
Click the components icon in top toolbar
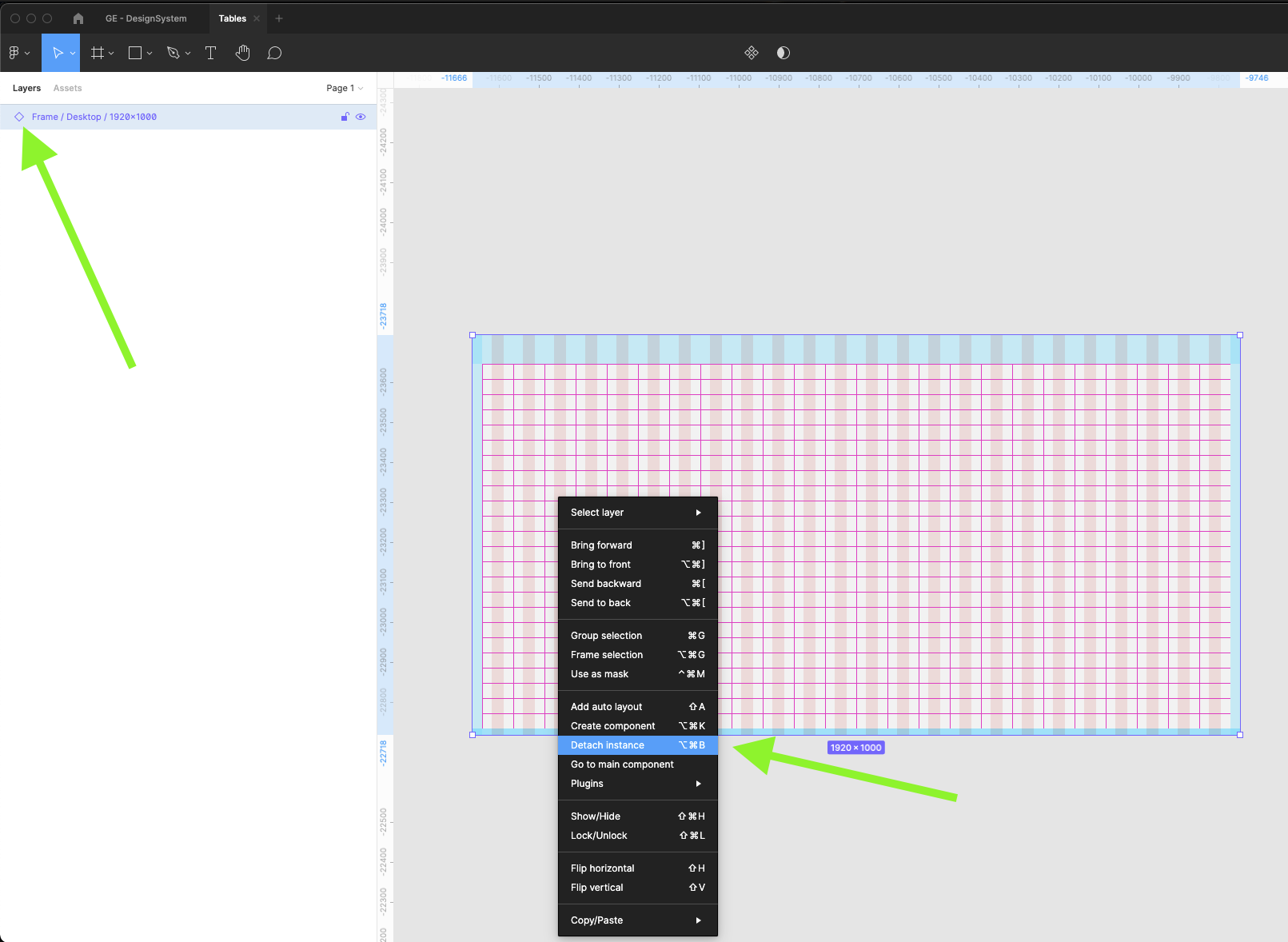751,53
